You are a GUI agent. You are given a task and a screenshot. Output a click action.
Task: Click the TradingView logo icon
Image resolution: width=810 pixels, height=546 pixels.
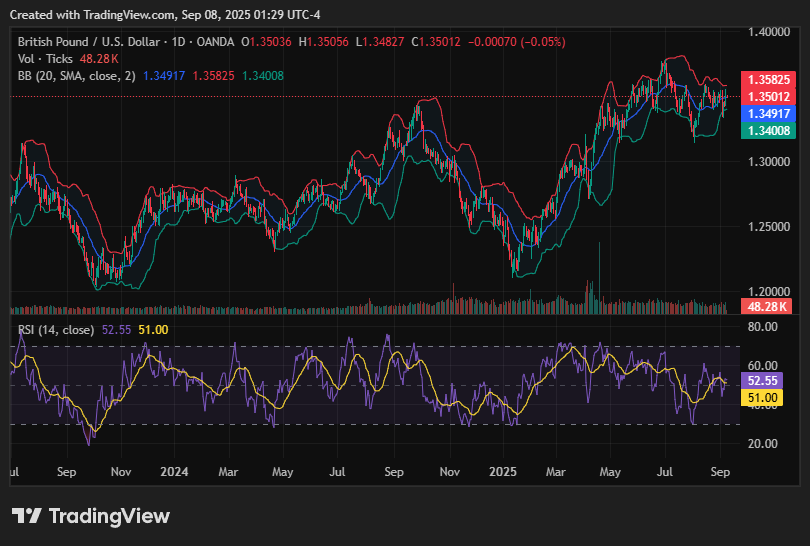(26, 516)
